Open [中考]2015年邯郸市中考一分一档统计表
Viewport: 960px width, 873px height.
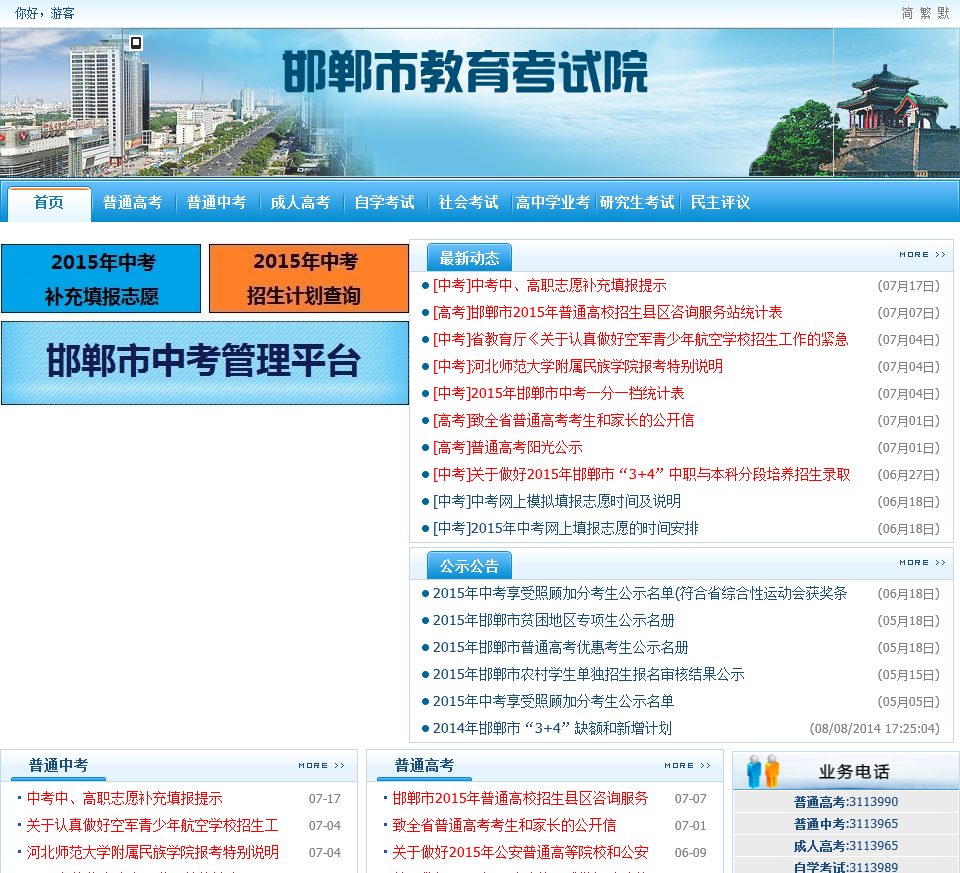point(558,394)
